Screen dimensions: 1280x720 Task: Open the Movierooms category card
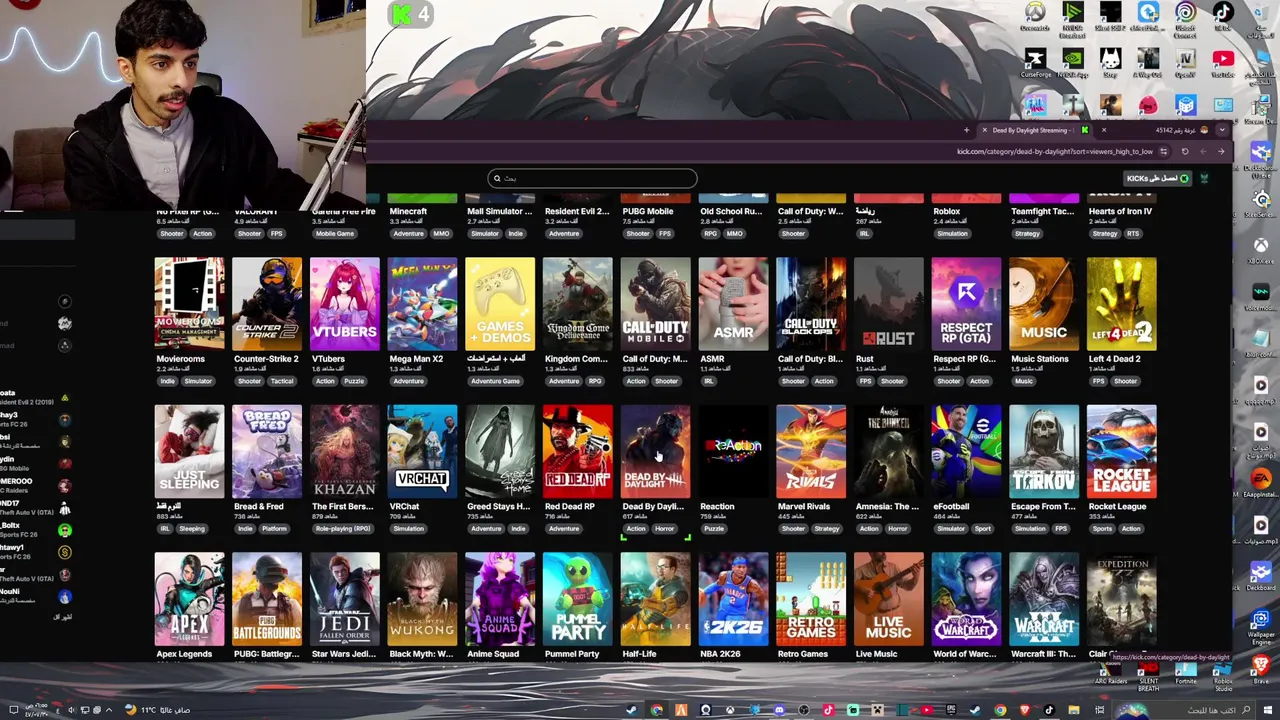[x=189, y=304]
